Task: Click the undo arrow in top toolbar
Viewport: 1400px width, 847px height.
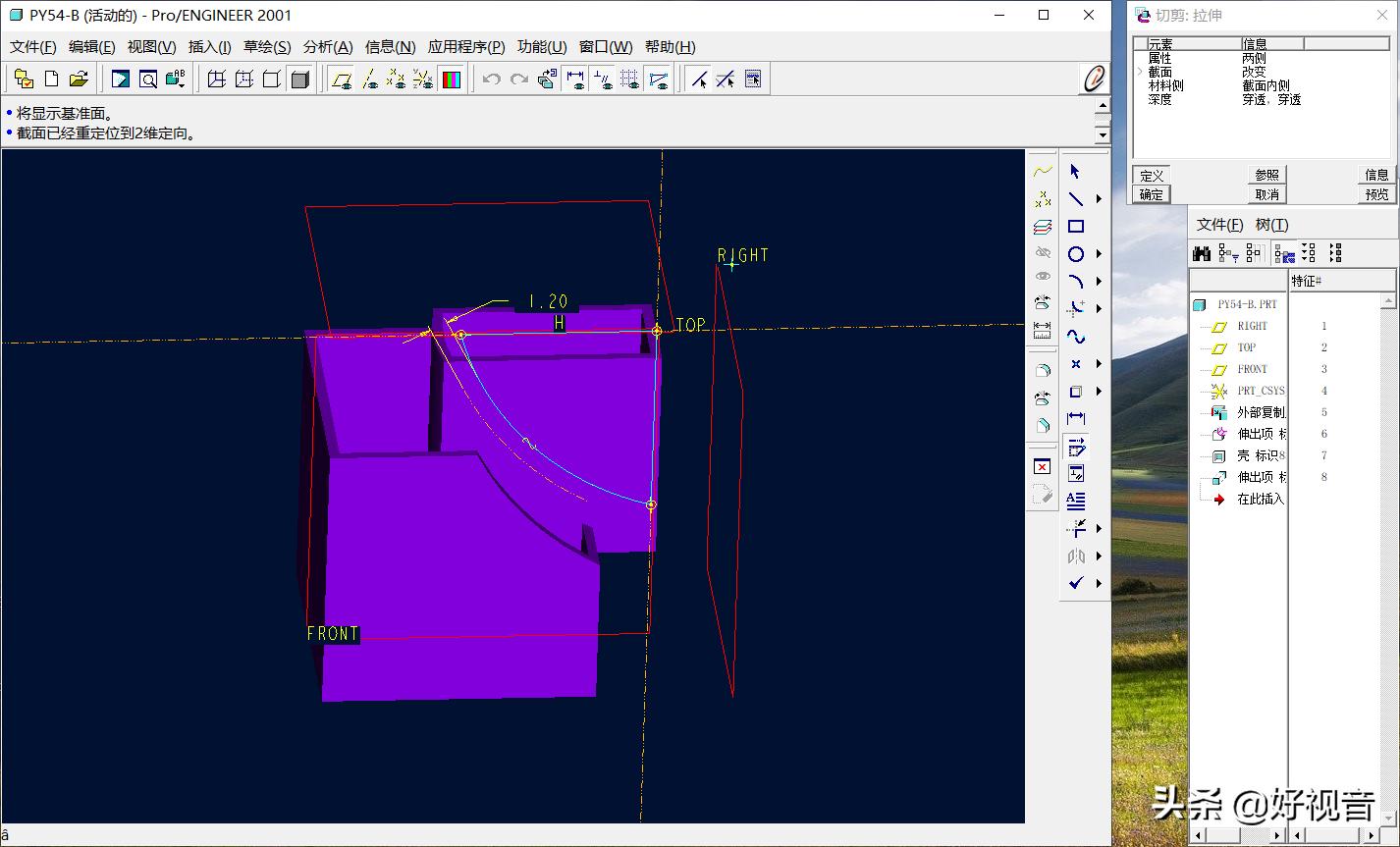Action: click(492, 79)
